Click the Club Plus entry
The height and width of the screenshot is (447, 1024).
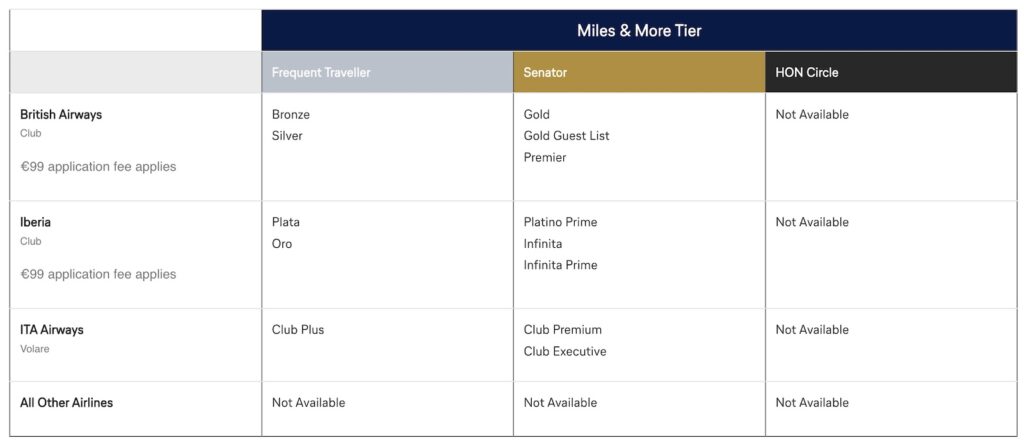click(x=298, y=330)
